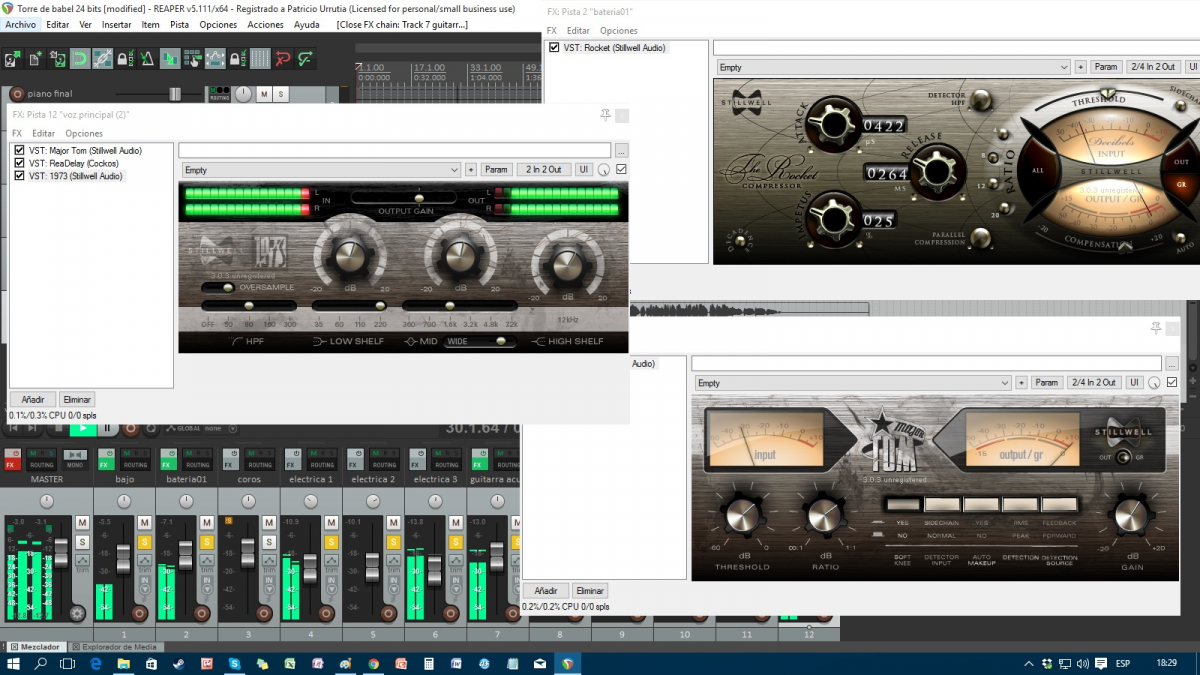Toggle the transport repeat loop button

tap(151, 428)
